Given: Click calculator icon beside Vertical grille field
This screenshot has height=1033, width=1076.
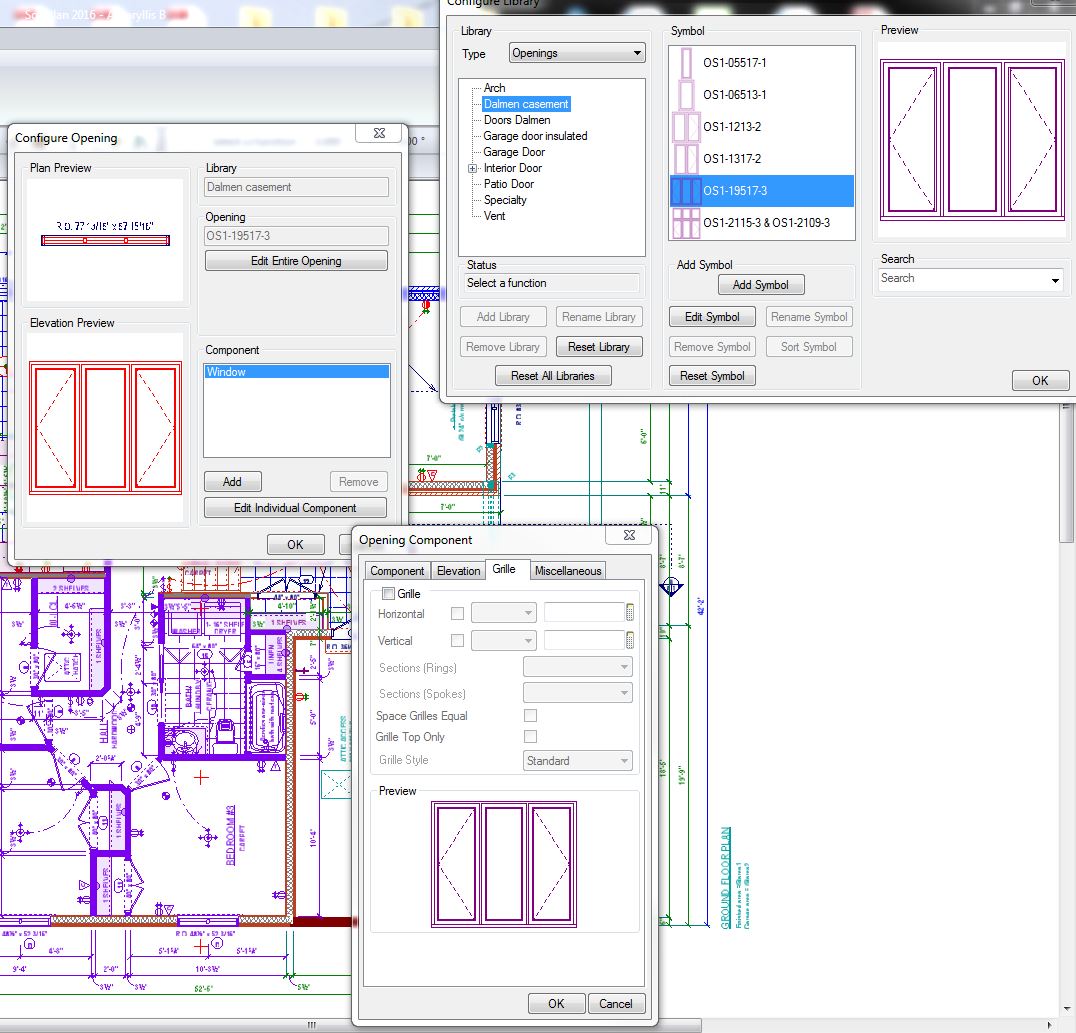Looking at the screenshot, I should pyautogui.click(x=630, y=640).
